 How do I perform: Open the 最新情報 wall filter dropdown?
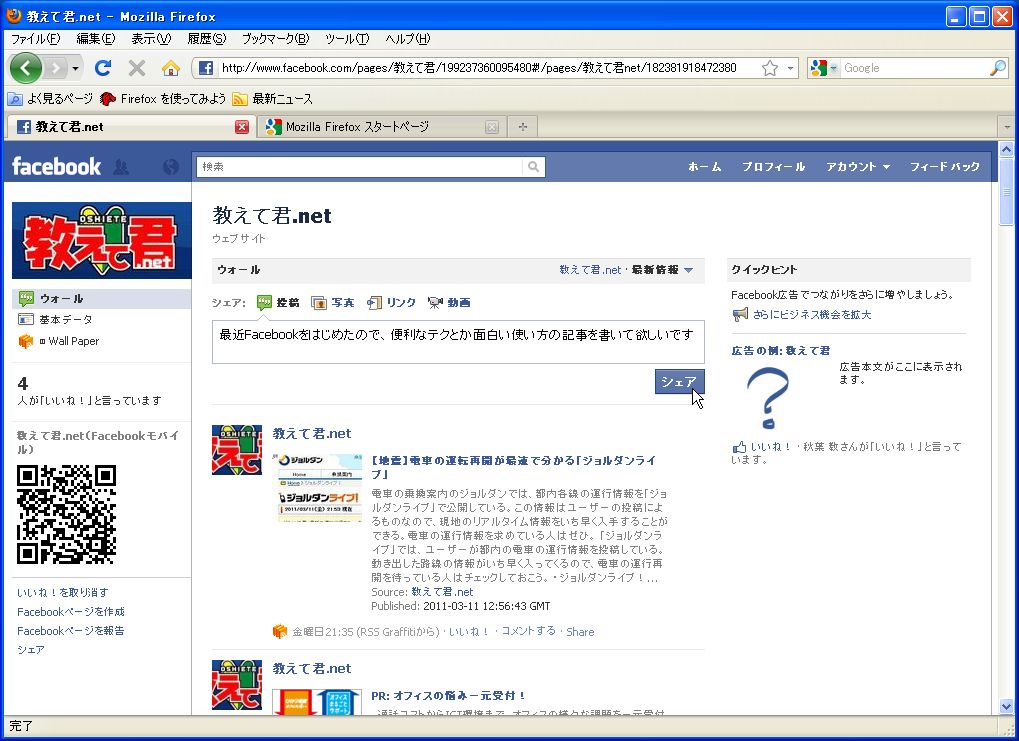click(x=662, y=270)
